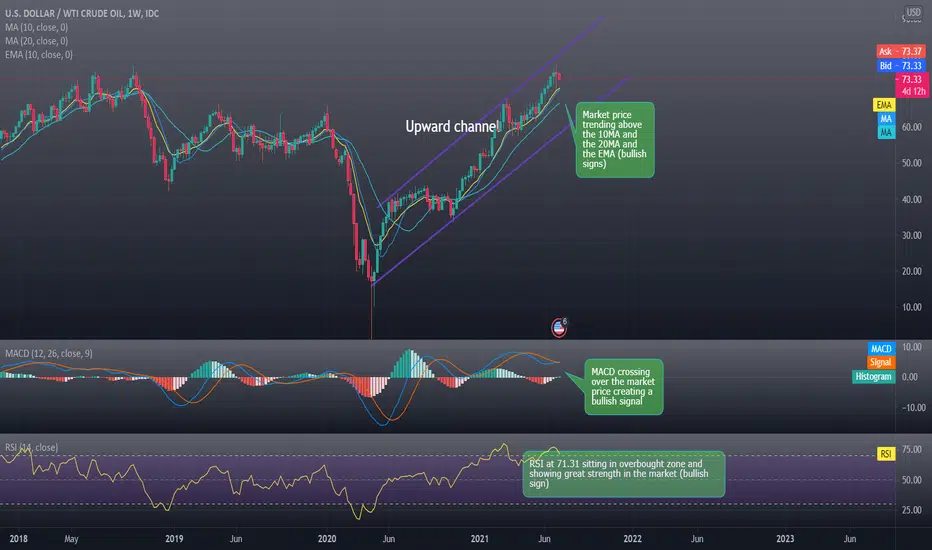The width and height of the screenshot is (932, 550).
Task: Click the 75.00 RSI axis label
Action: [912, 450]
